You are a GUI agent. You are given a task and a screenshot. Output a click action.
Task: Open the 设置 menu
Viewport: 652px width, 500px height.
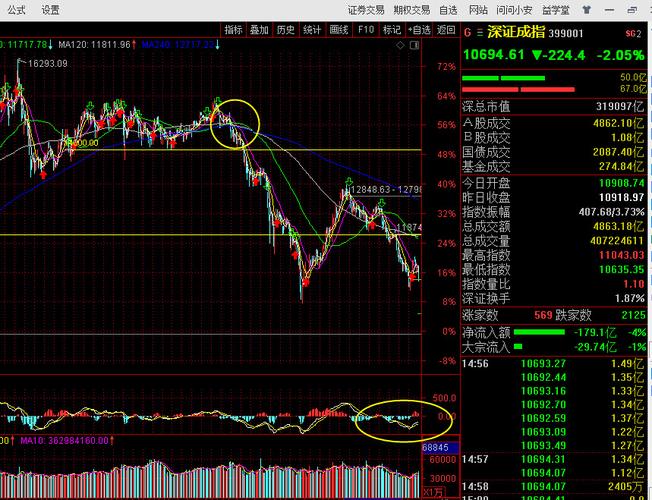(x=50, y=10)
